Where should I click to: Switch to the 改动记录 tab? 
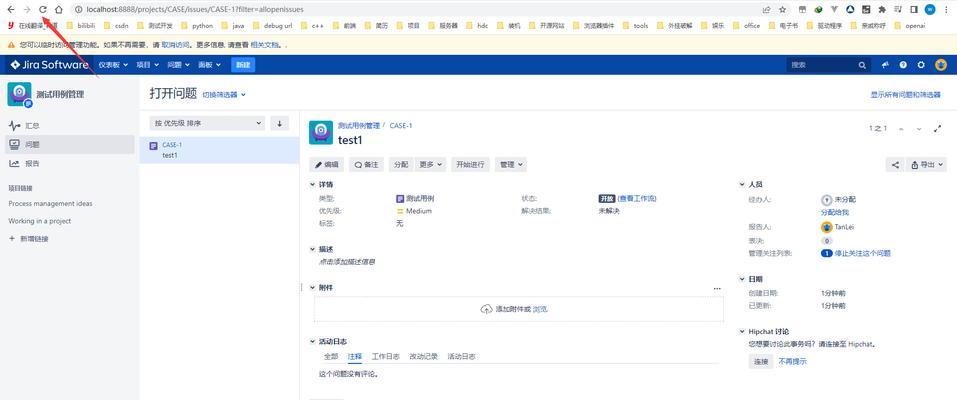pos(424,357)
